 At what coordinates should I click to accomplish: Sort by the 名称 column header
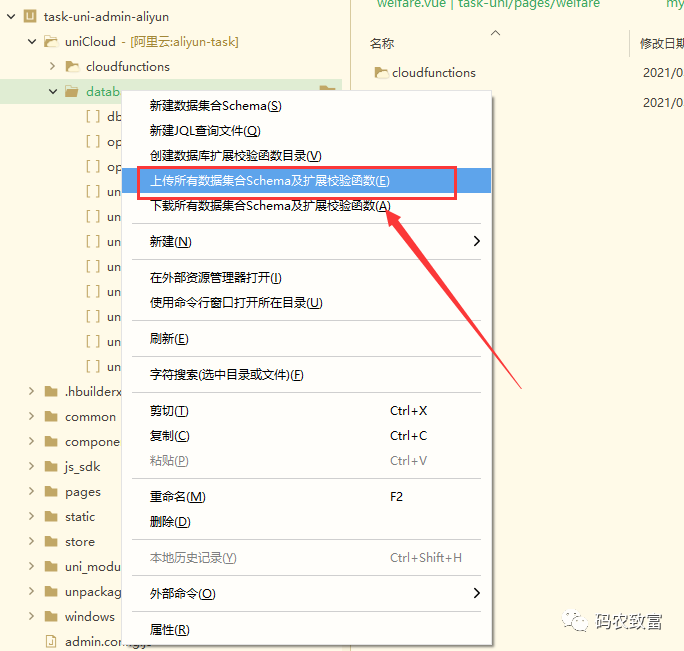click(x=382, y=44)
